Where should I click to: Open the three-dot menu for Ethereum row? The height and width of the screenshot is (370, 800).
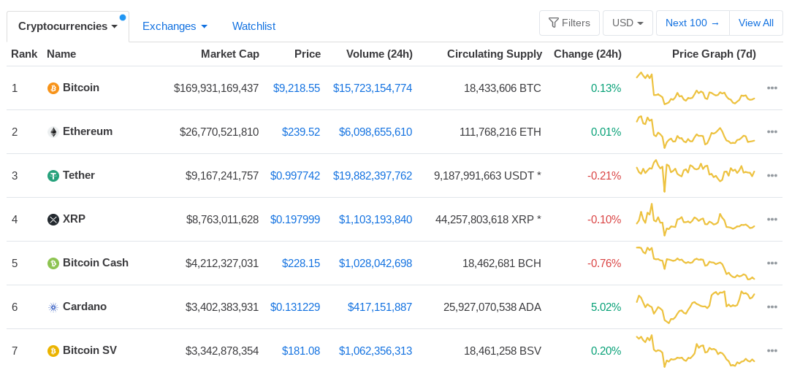(772, 132)
